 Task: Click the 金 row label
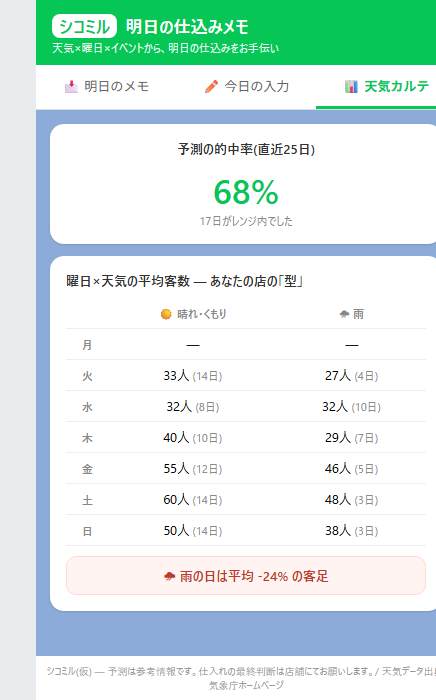pyautogui.click(x=87, y=469)
